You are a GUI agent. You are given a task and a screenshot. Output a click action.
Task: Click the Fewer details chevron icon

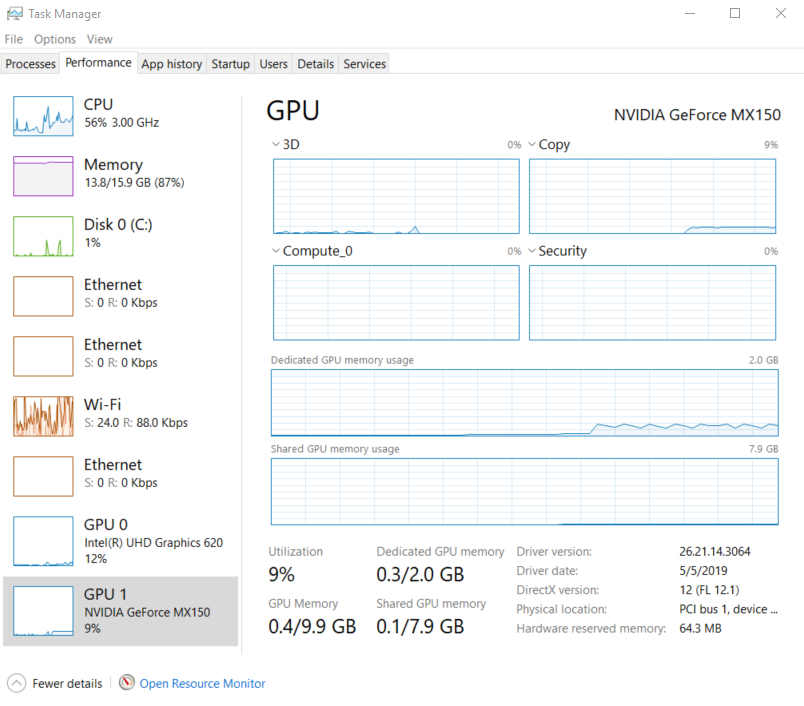(17, 683)
